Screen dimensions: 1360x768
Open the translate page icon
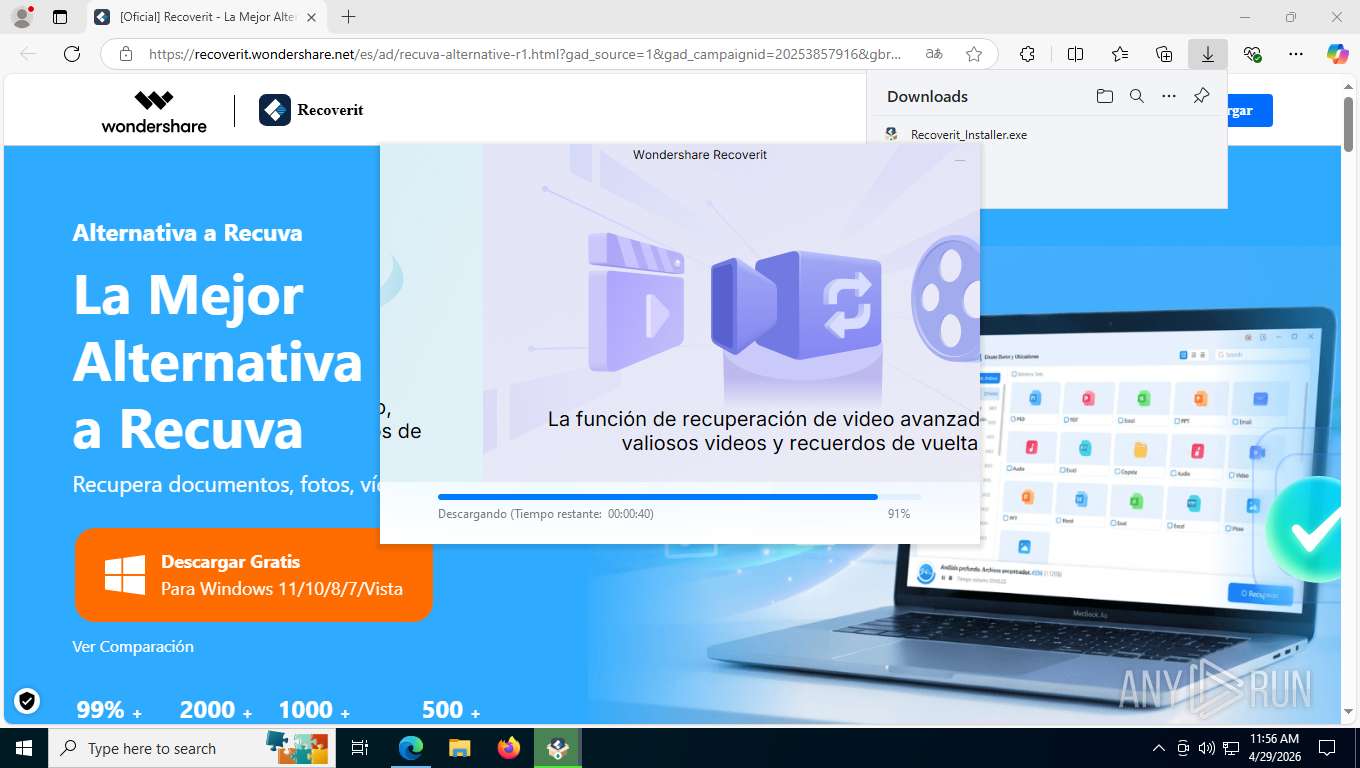[934, 54]
